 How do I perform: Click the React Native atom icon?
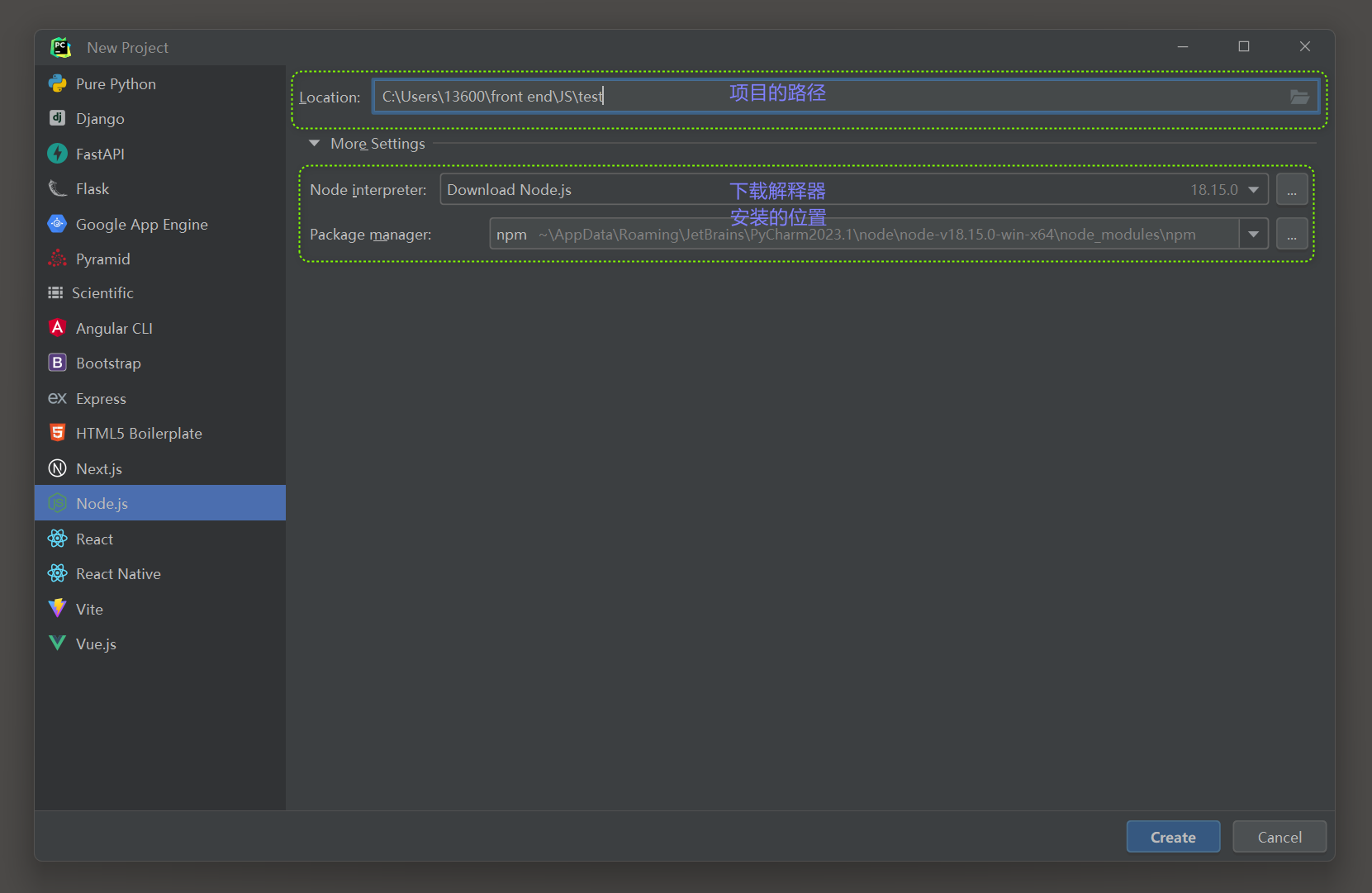coord(57,573)
